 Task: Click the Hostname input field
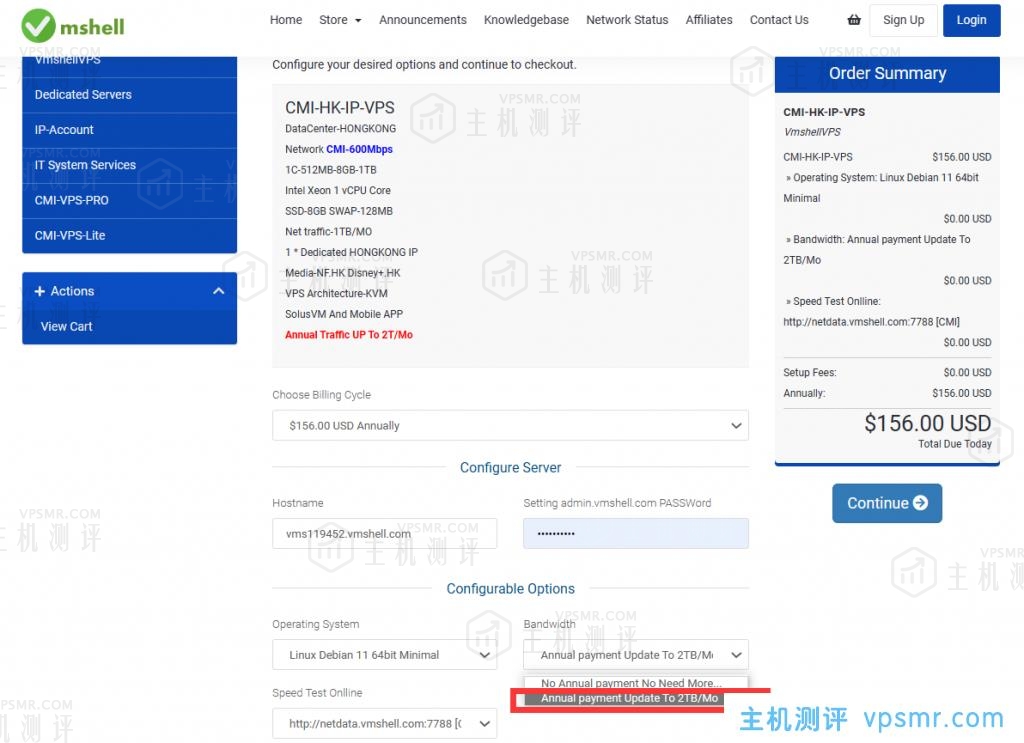384,533
